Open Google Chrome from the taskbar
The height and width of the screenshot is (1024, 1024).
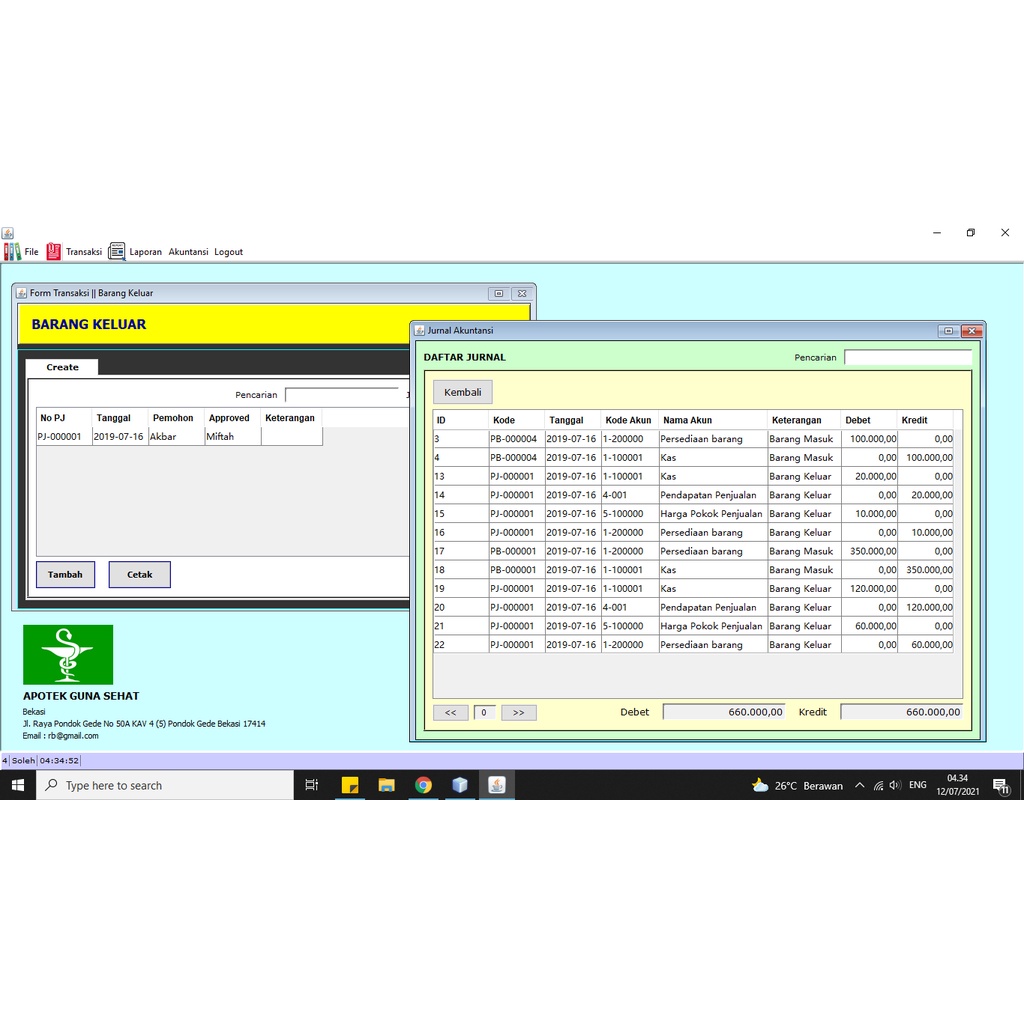pos(423,785)
